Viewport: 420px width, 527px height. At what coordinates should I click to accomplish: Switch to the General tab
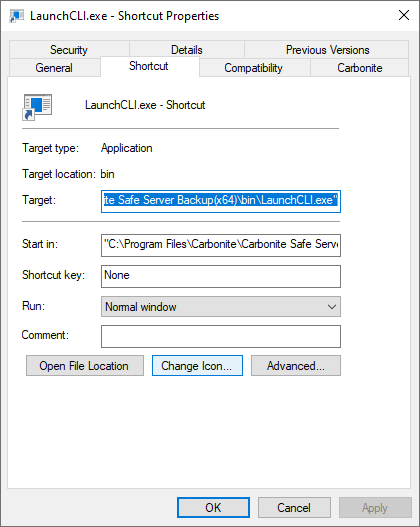[x=54, y=68]
